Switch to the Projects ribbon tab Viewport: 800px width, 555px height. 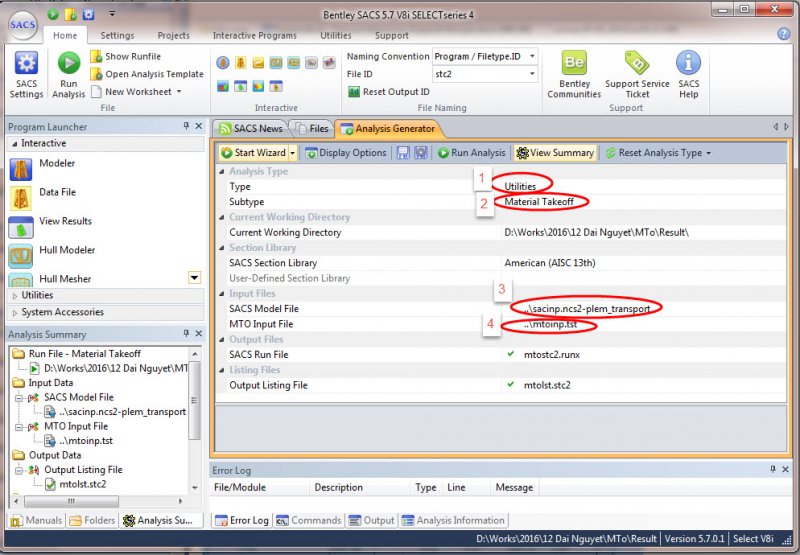[173, 35]
